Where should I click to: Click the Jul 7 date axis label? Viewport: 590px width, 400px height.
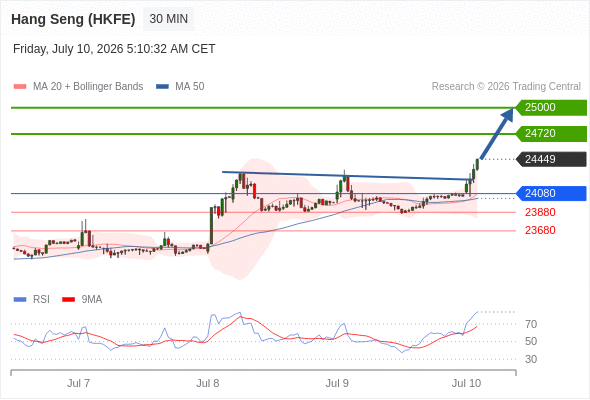pos(78,383)
